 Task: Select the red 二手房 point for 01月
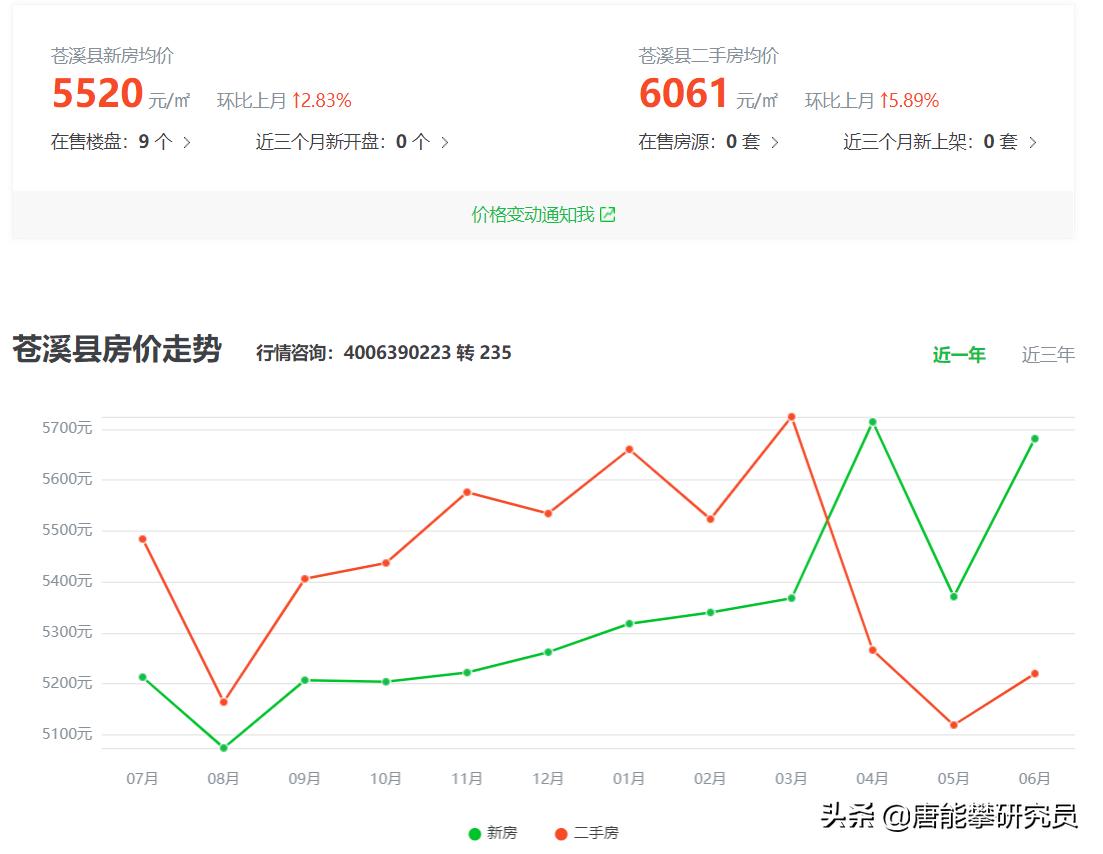pyautogui.click(x=630, y=449)
